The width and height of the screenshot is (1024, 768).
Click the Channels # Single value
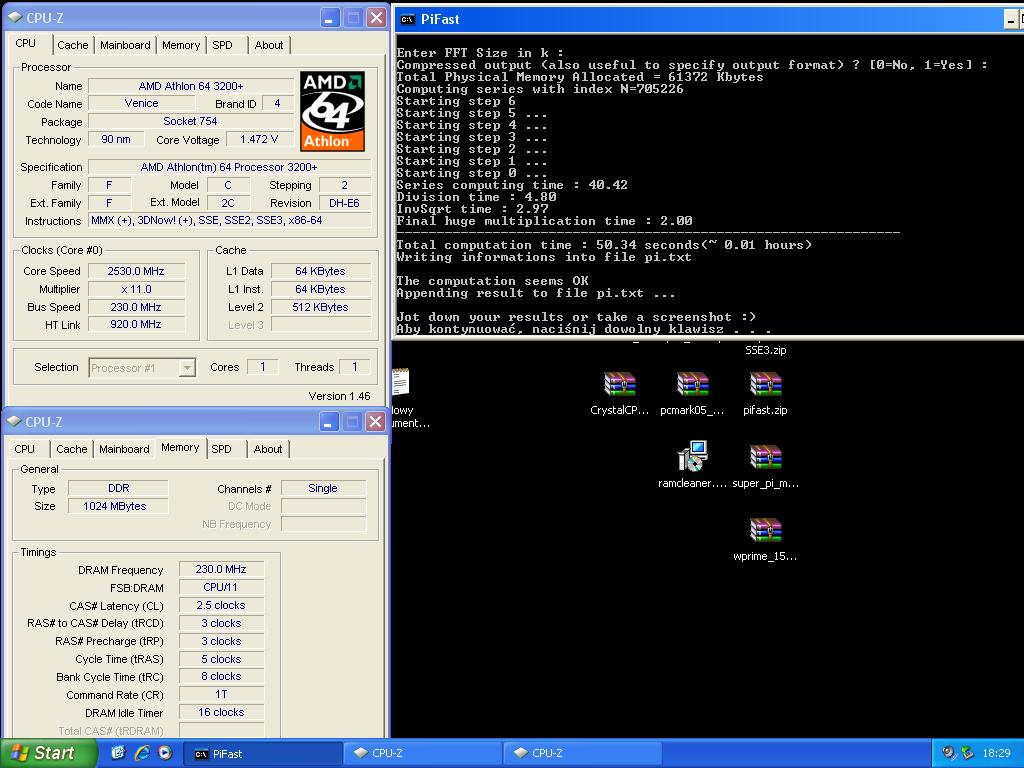(x=323, y=488)
